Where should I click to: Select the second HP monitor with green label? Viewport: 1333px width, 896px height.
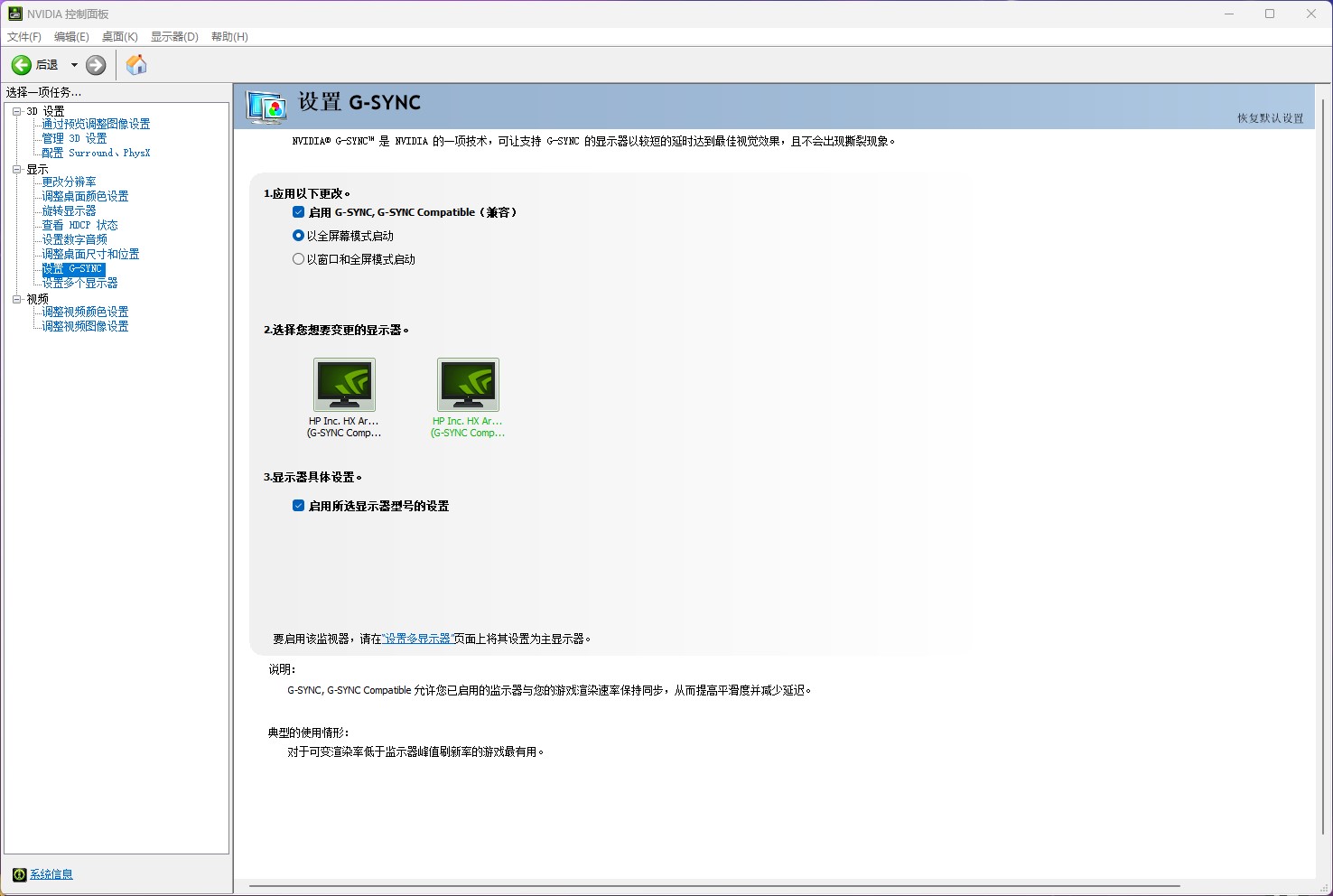tap(468, 397)
